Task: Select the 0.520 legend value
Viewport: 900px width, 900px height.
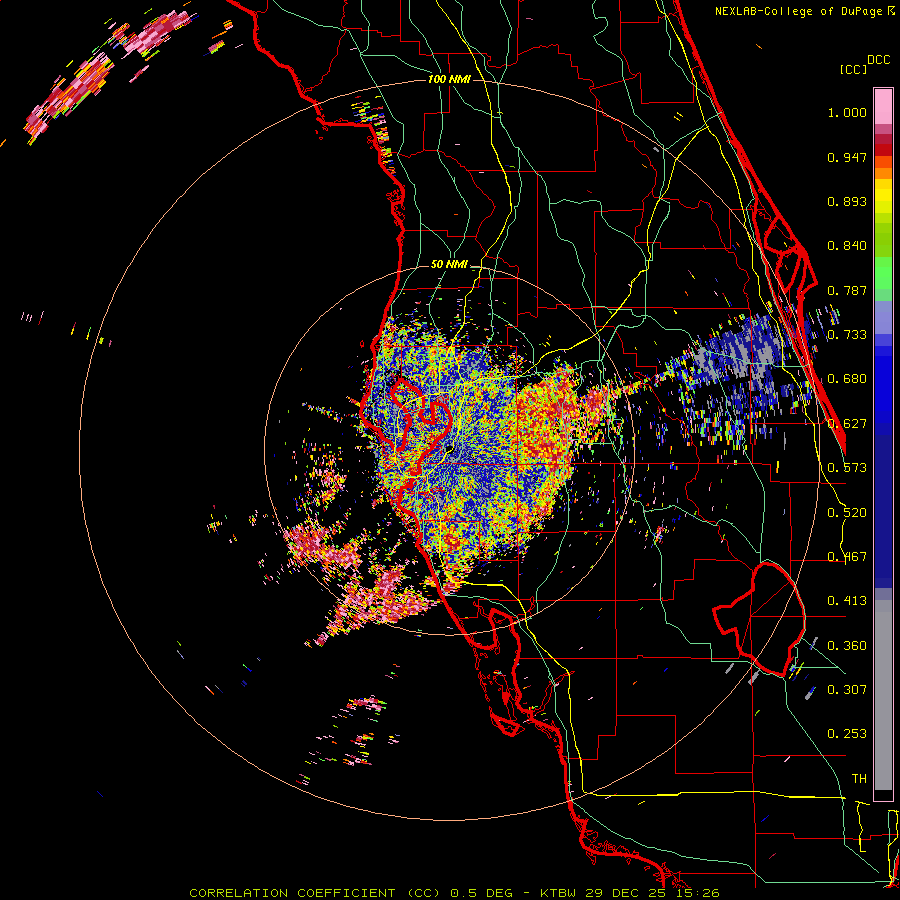Action: [x=847, y=512]
